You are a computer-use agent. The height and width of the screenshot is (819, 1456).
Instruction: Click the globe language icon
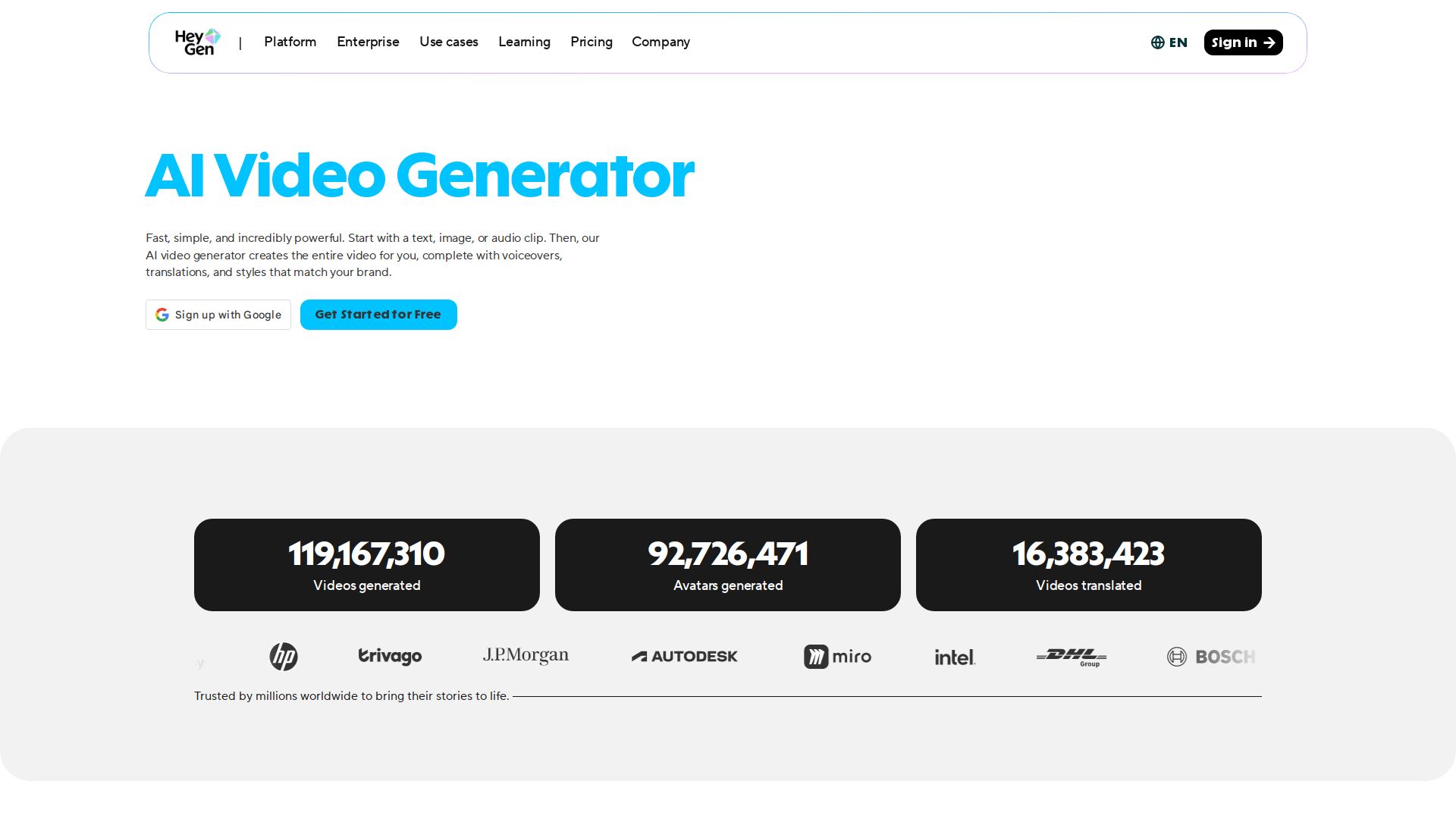[x=1157, y=42]
